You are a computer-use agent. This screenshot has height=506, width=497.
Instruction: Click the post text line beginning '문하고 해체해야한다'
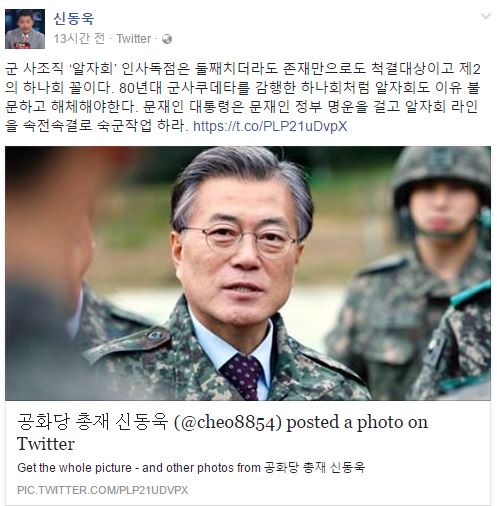pyautogui.click(x=242, y=107)
